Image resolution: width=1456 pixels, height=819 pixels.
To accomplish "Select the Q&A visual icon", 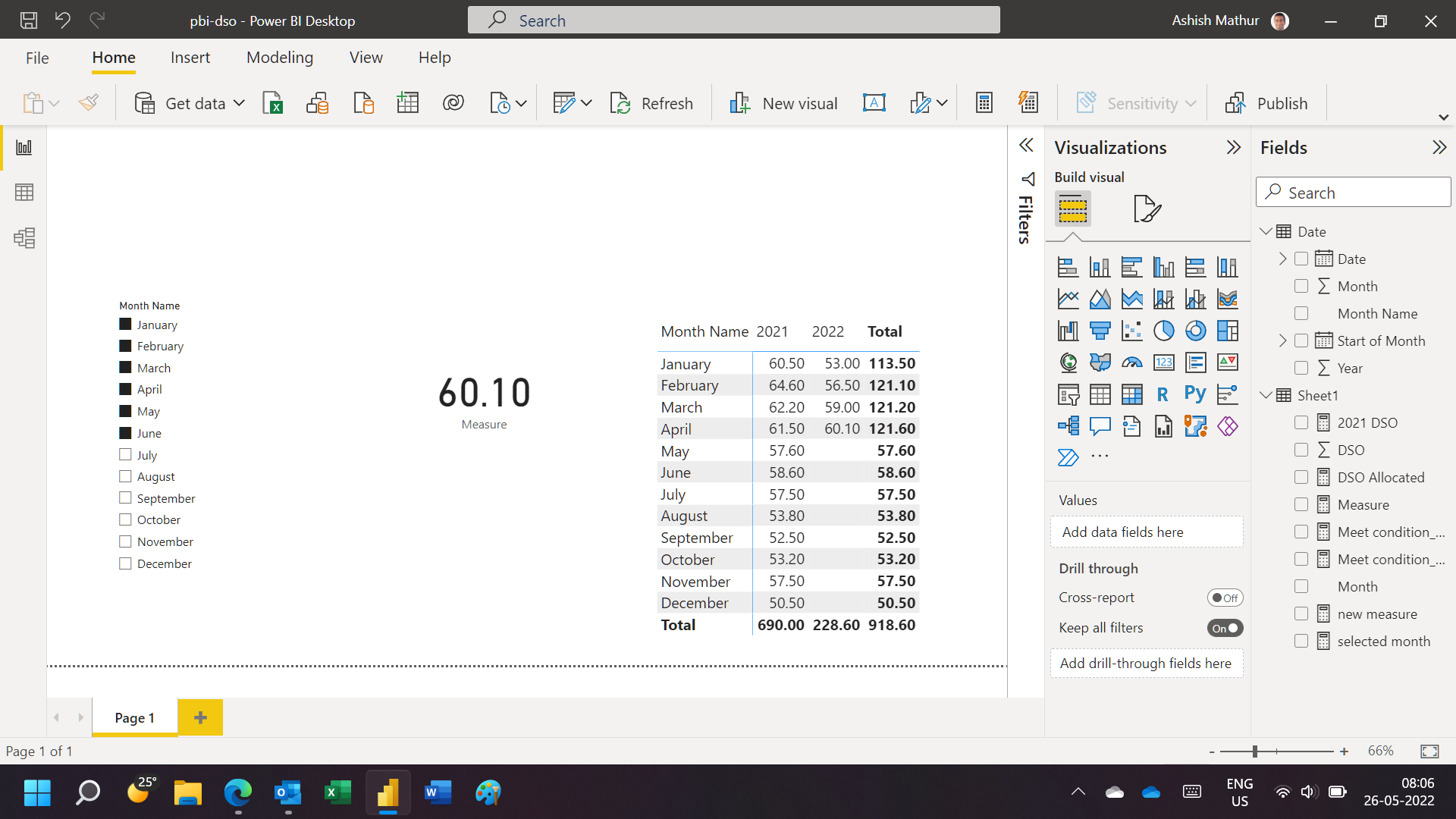I will coord(1100,426).
